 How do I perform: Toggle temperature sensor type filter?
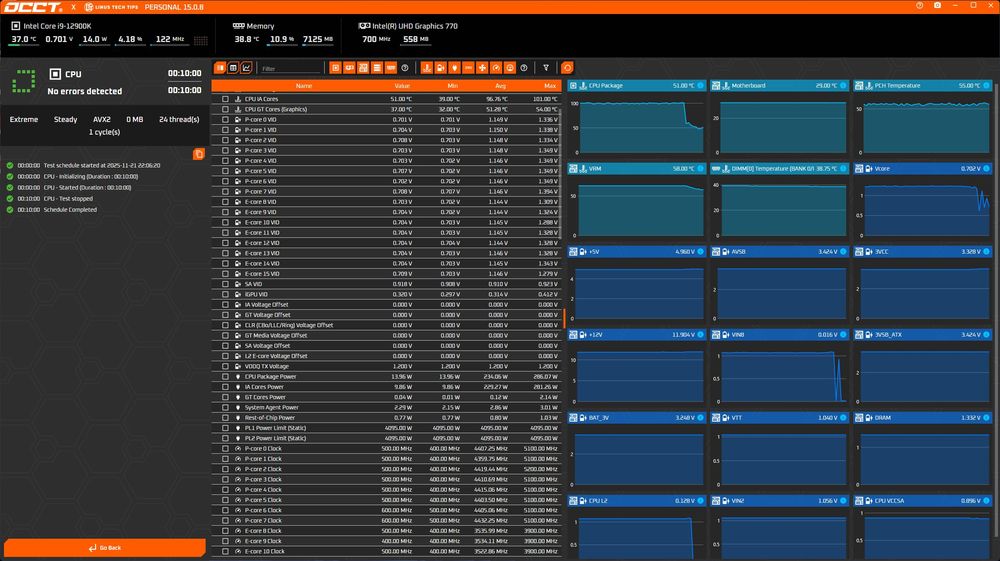(427, 68)
